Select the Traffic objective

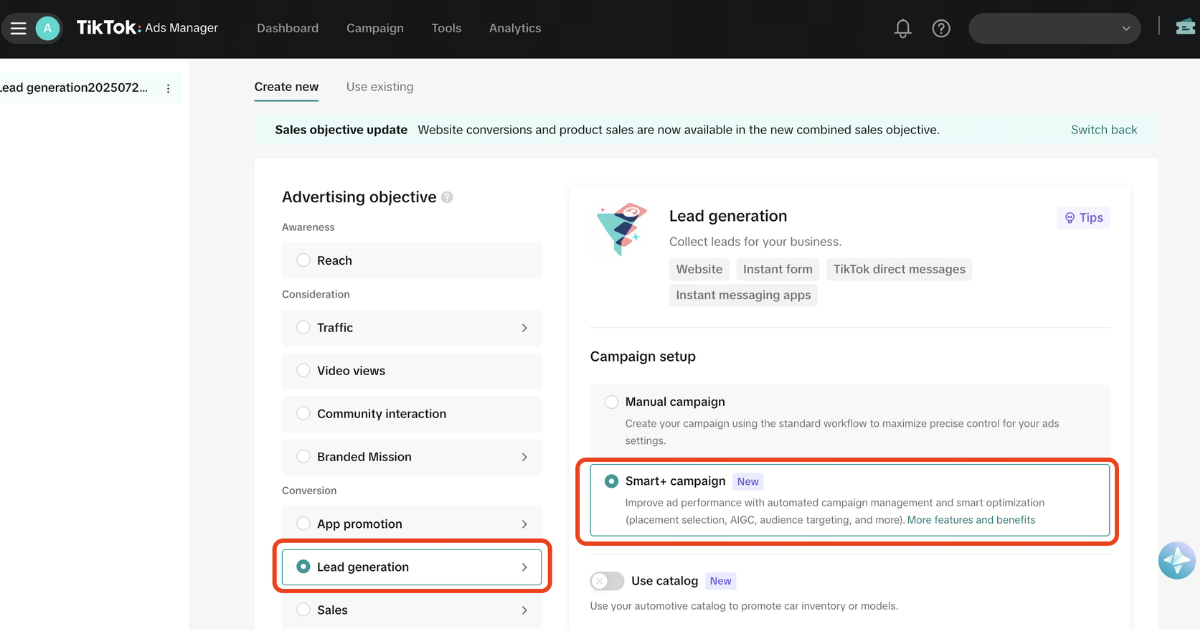coord(412,327)
